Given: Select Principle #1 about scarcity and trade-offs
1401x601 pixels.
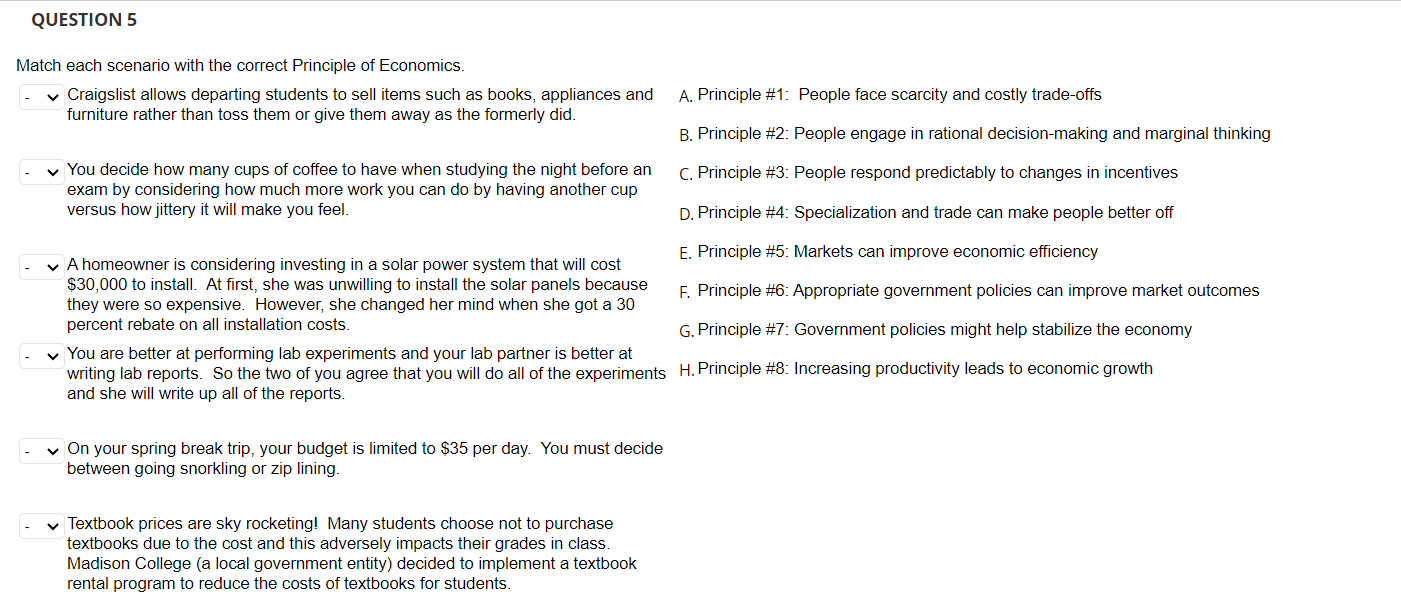Looking at the screenshot, I should [x=898, y=94].
